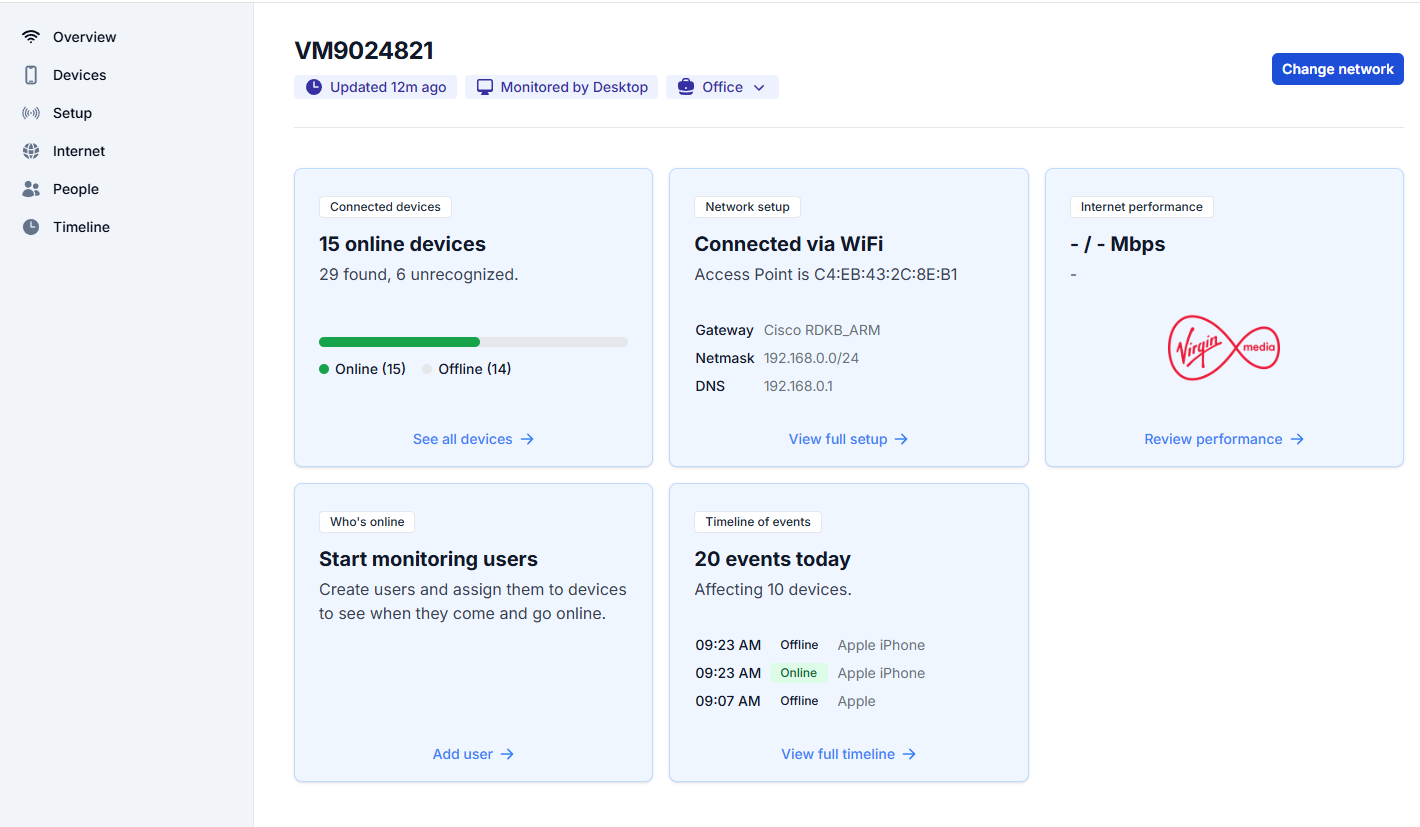The width and height of the screenshot is (1420, 827).
Task: Click the Setup antenna icon in sidebar
Action: coord(31,112)
